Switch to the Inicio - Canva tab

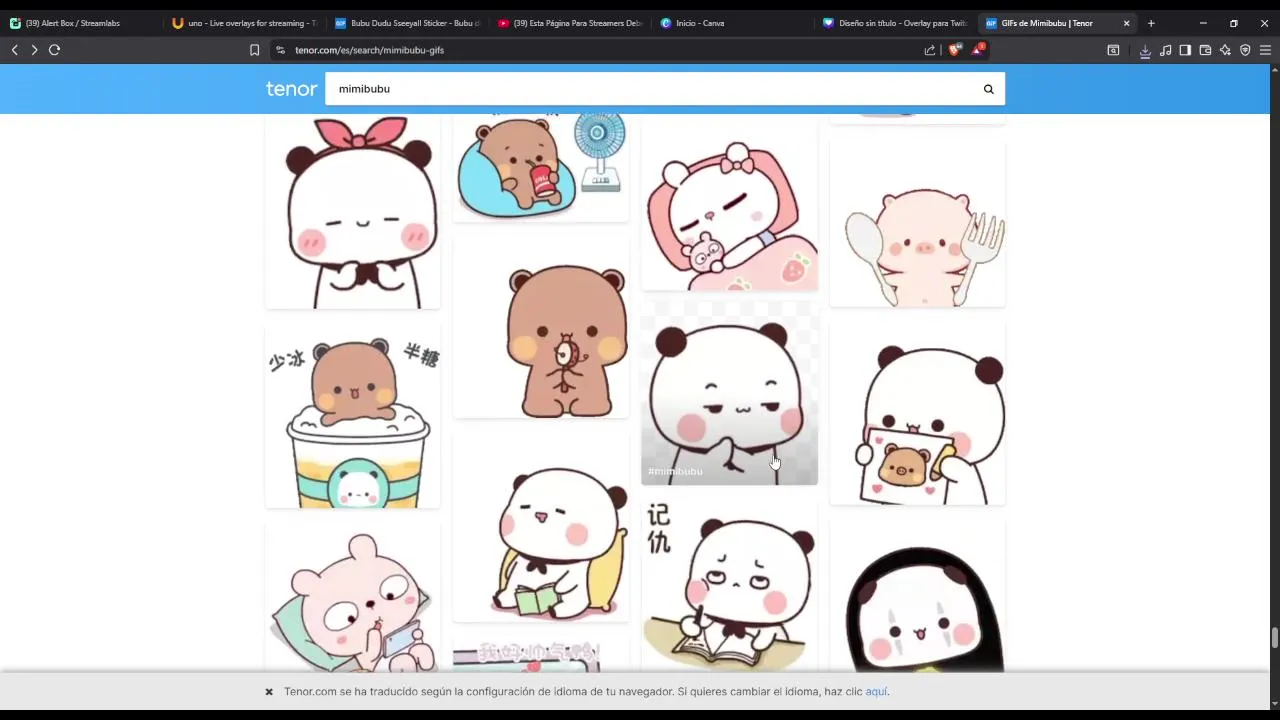(x=733, y=23)
